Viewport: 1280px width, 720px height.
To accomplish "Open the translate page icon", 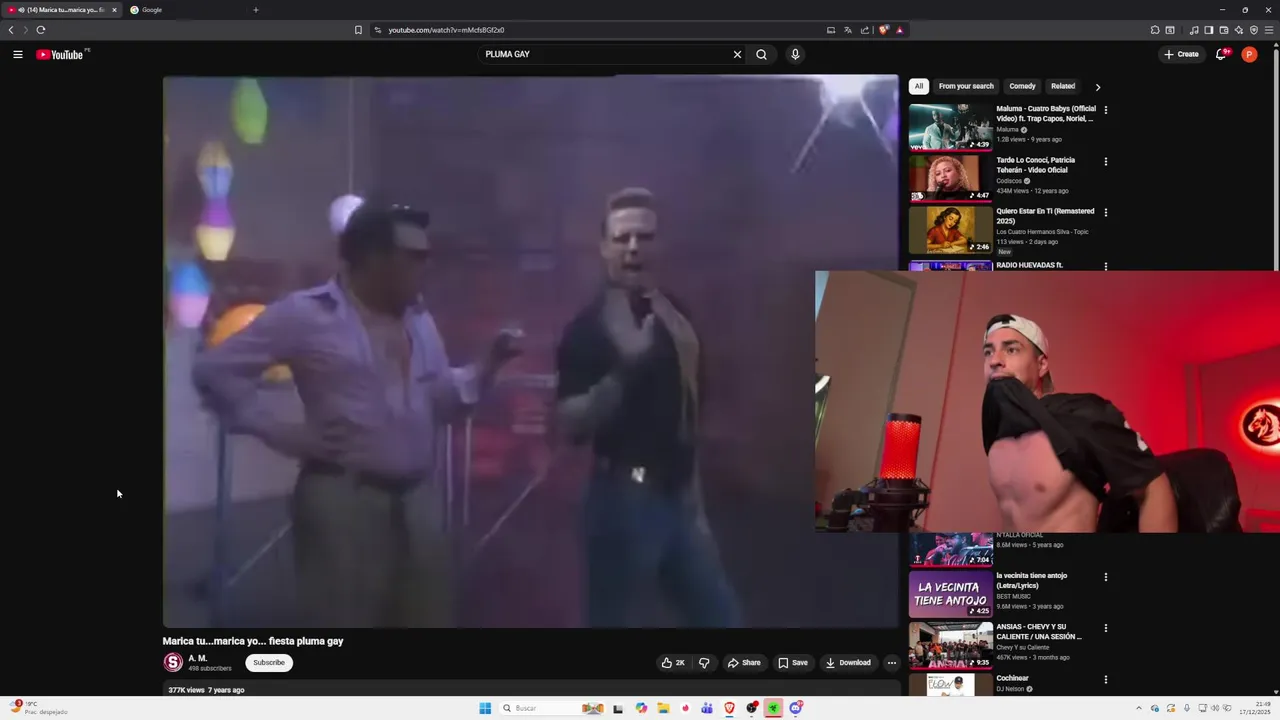I will [x=848, y=30].
